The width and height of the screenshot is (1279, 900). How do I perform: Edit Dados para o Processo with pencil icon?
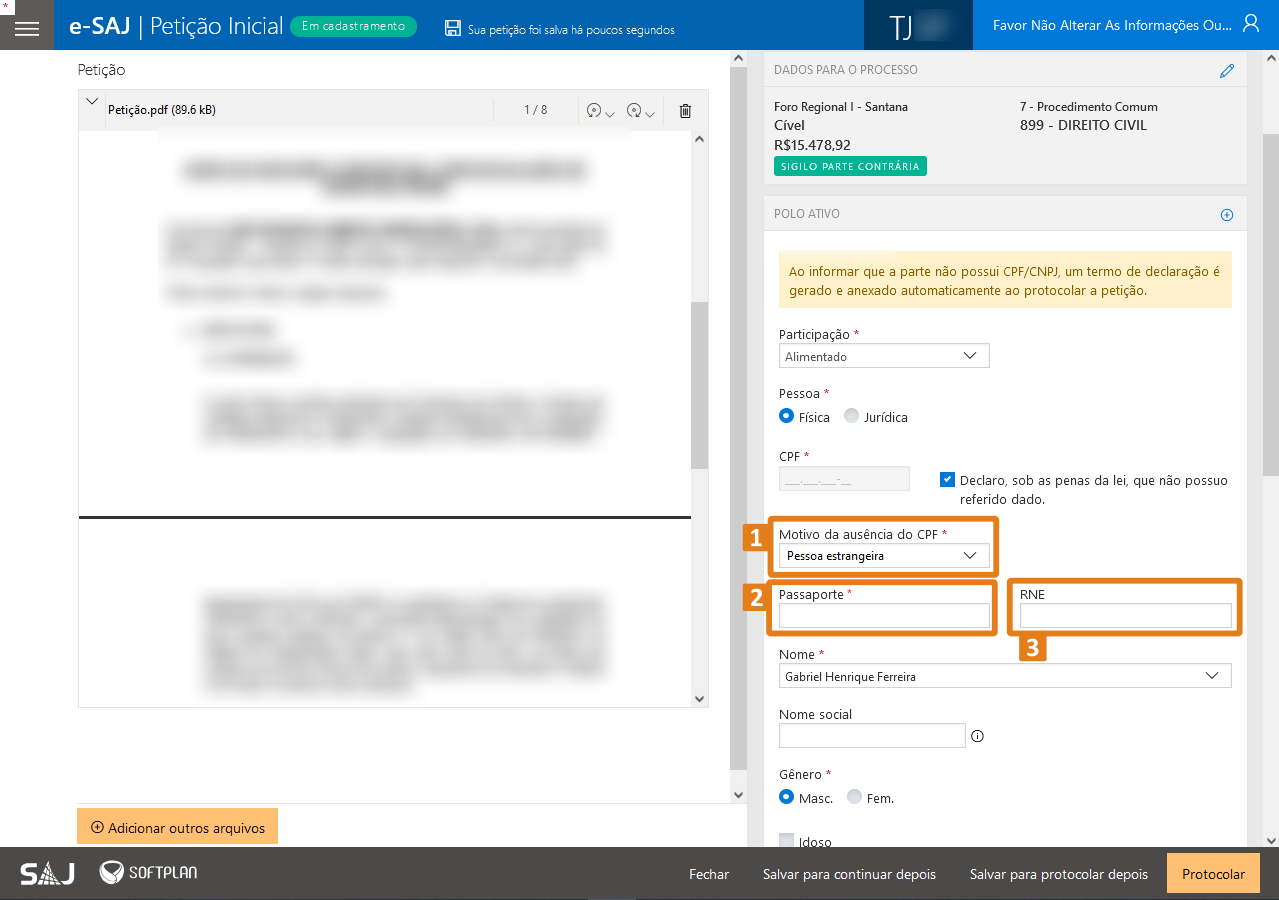[x=1227, y=71]
